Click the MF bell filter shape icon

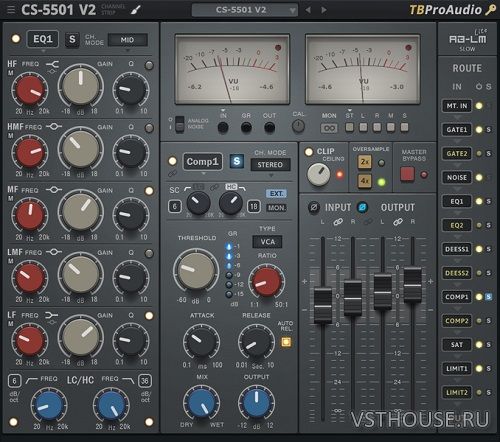coord(54,190)
